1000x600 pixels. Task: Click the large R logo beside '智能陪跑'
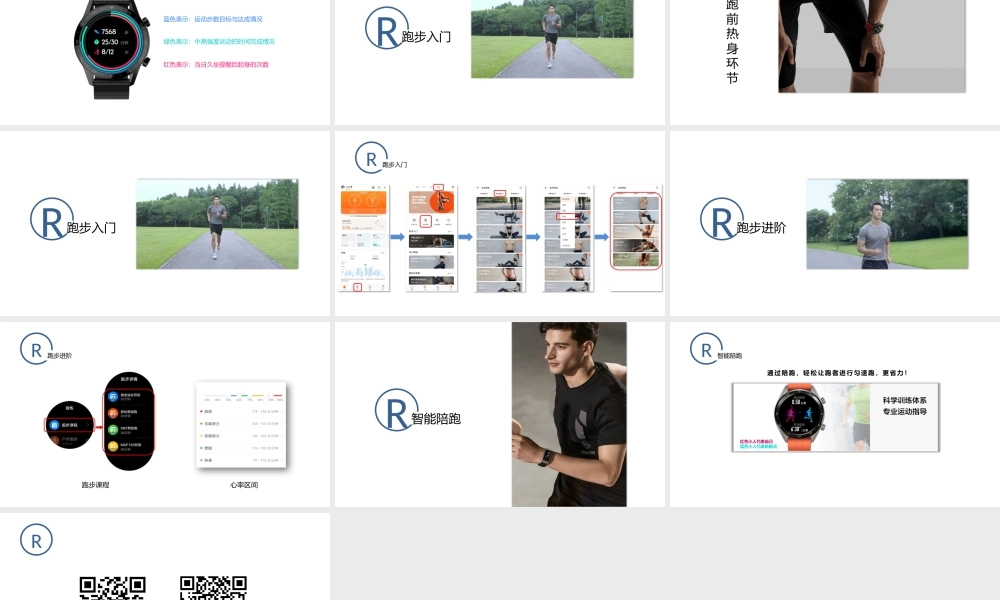pos(393,410)
